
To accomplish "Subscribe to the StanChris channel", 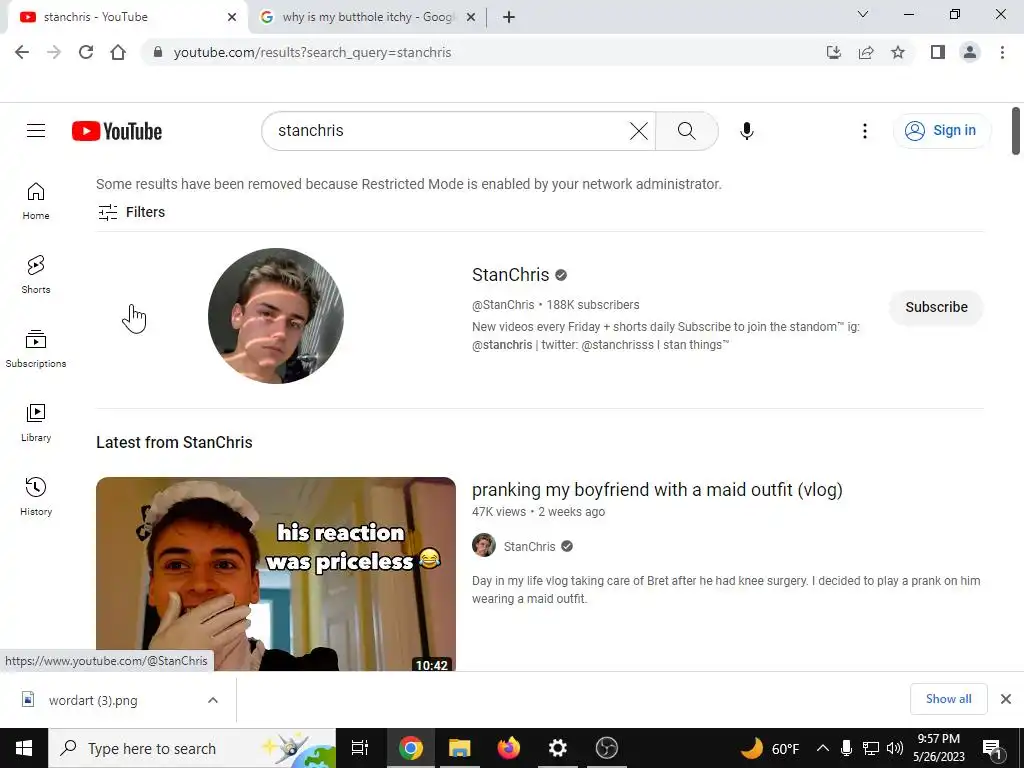I will [936, 307].
